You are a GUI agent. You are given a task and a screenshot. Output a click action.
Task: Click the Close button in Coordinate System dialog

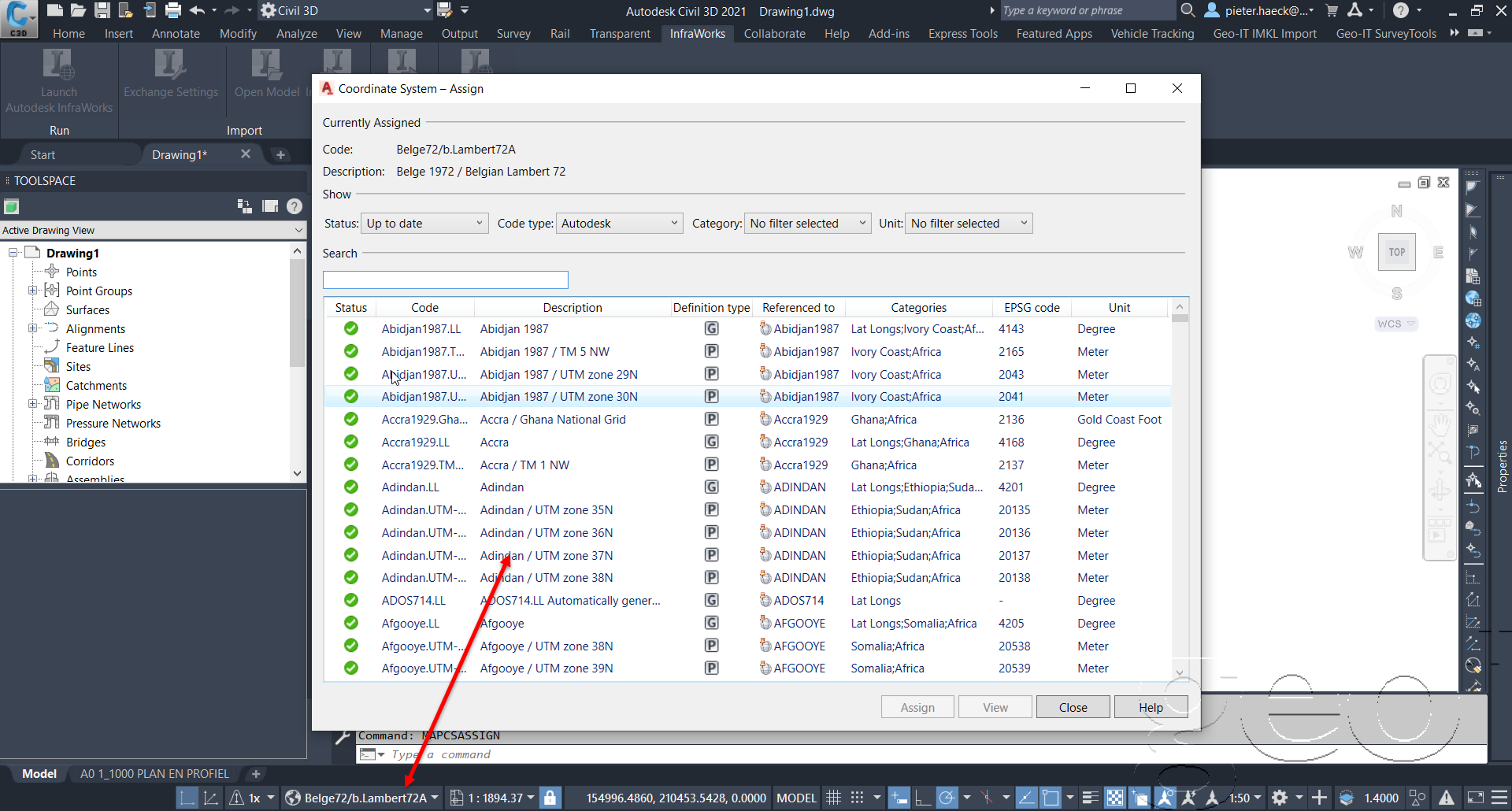(1073, 707)
